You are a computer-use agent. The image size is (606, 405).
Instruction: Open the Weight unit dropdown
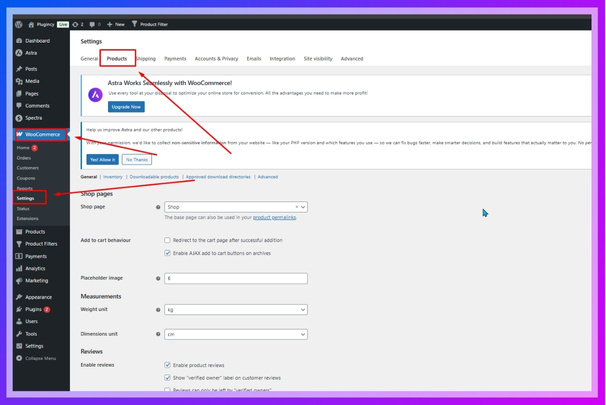[236, 310]
